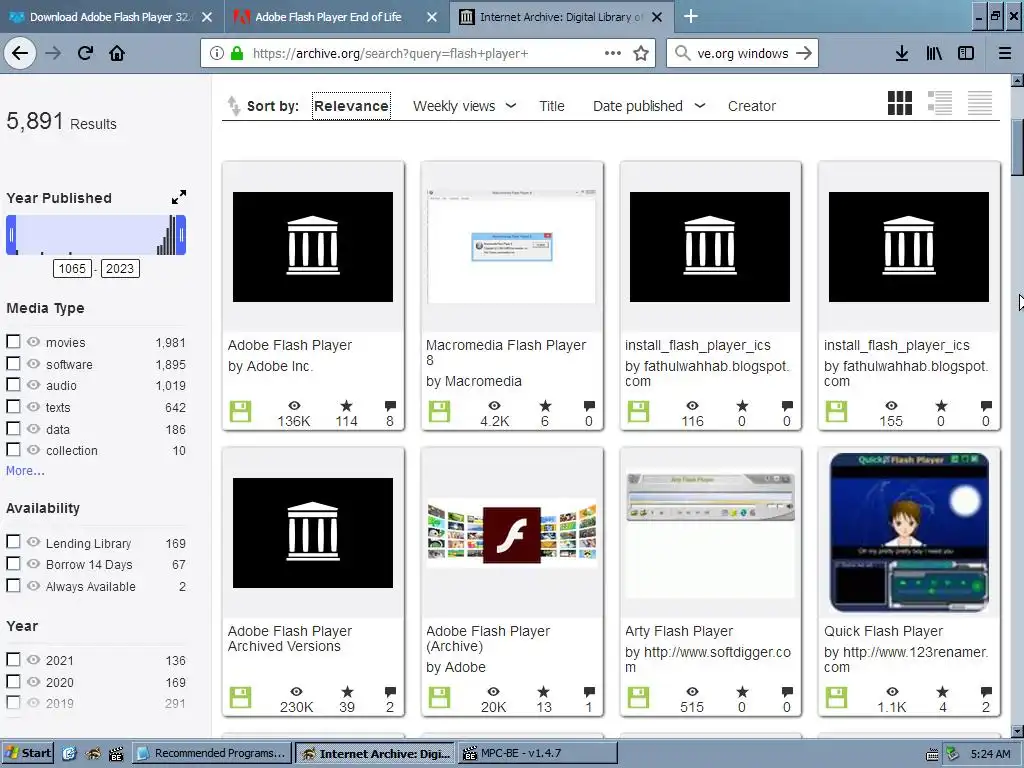Open MPC-BE v1.4.7 from the taskbar

point(538,753)
